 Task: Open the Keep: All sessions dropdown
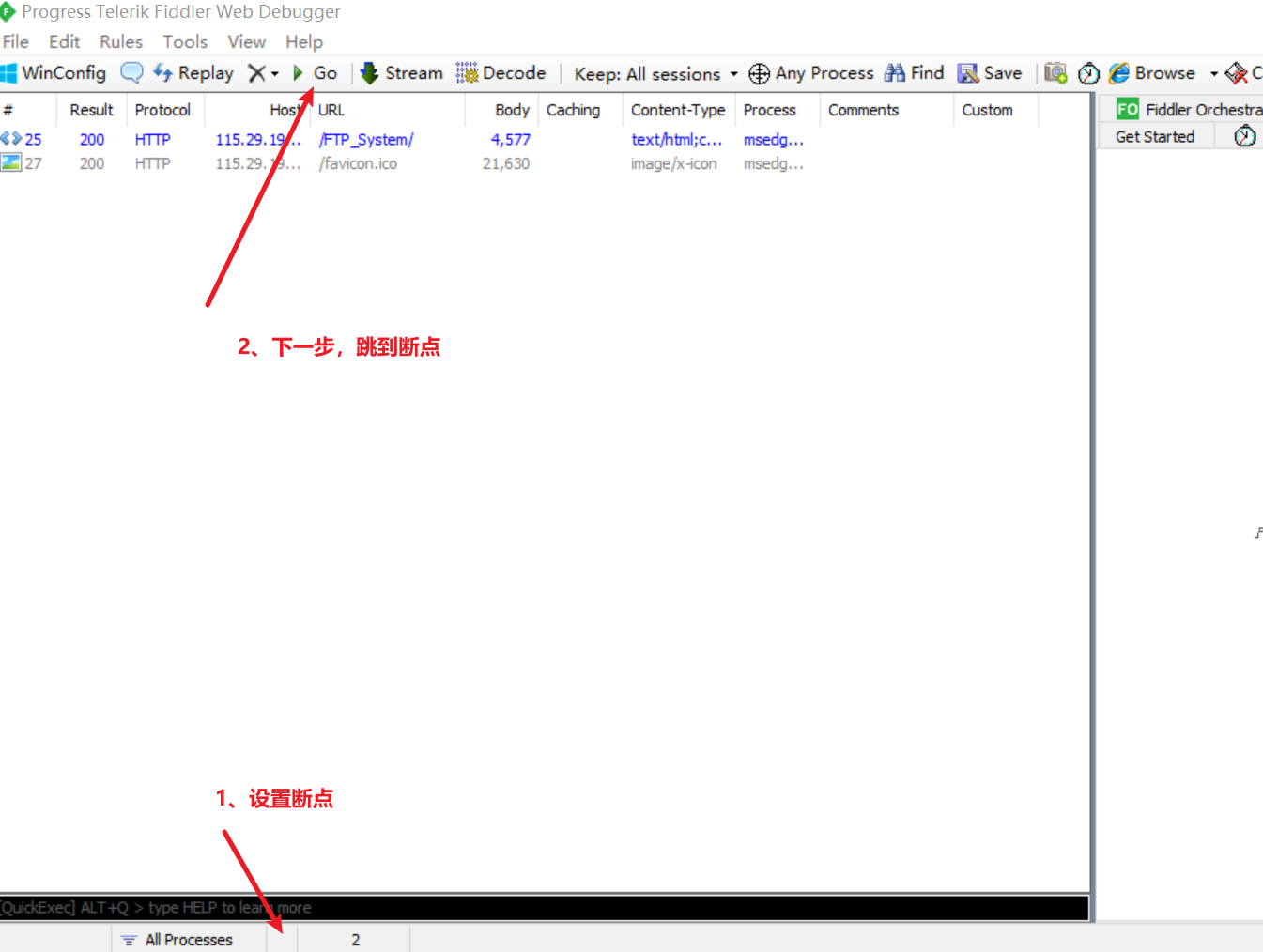[655, 73]
